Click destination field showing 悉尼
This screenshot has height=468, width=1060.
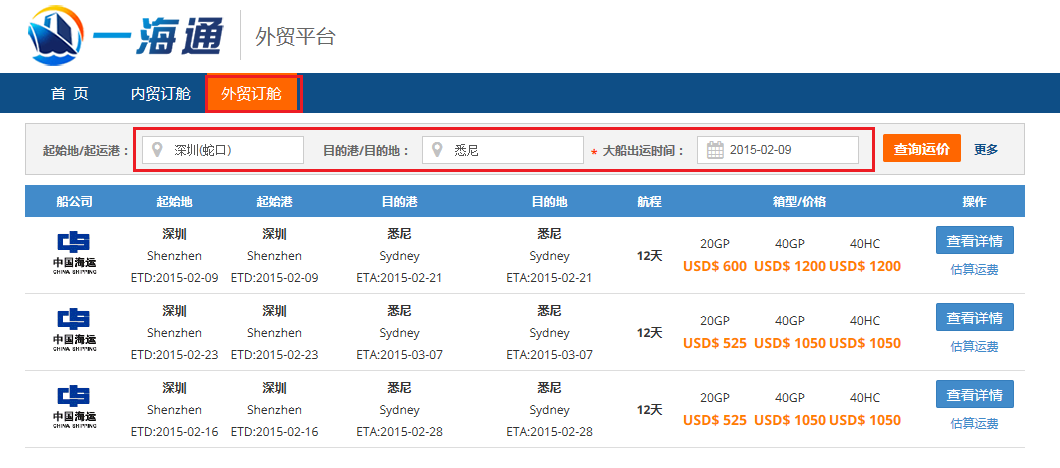point(503,149)
